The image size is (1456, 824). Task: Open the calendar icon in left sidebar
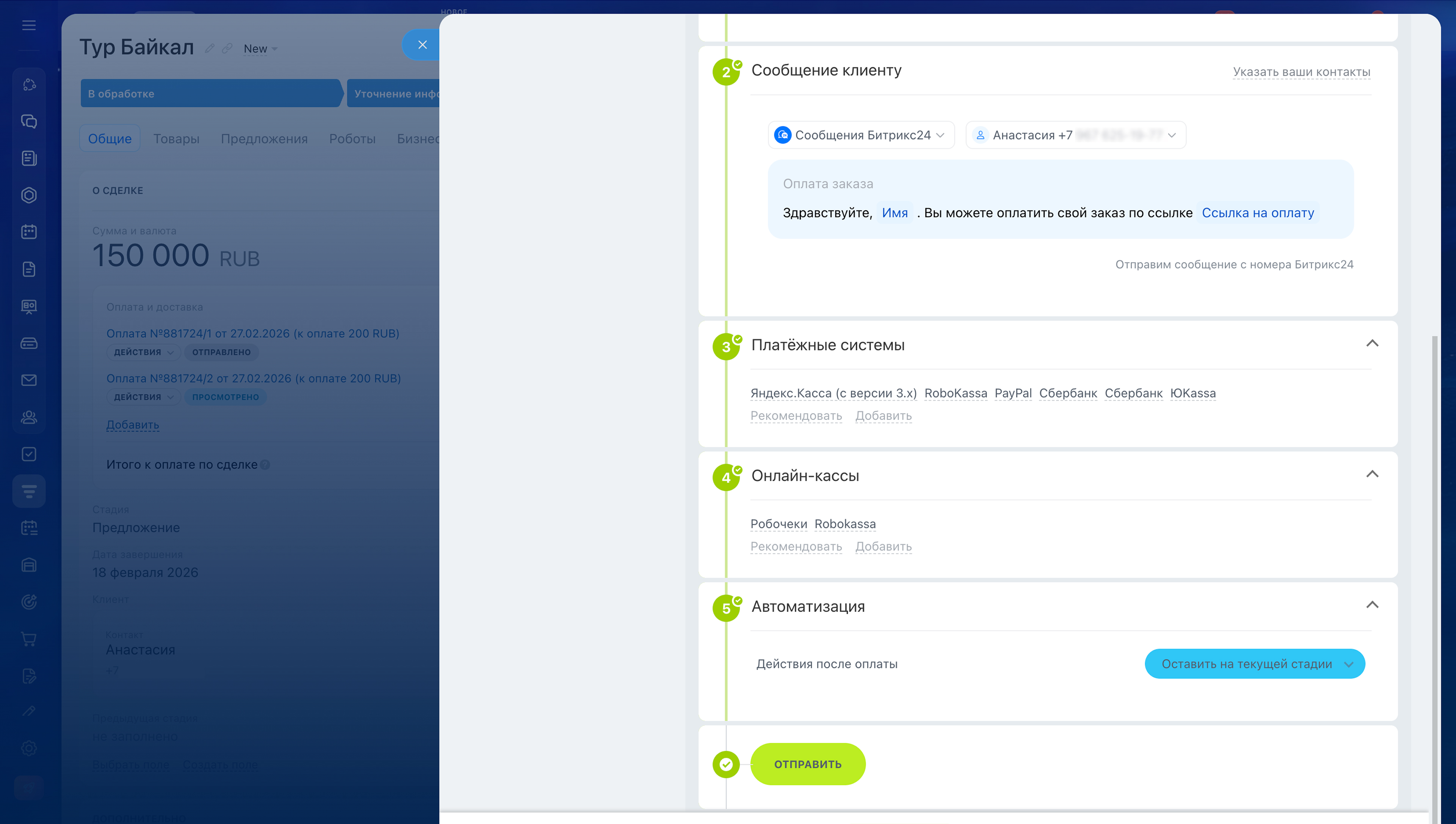[29, 232]
